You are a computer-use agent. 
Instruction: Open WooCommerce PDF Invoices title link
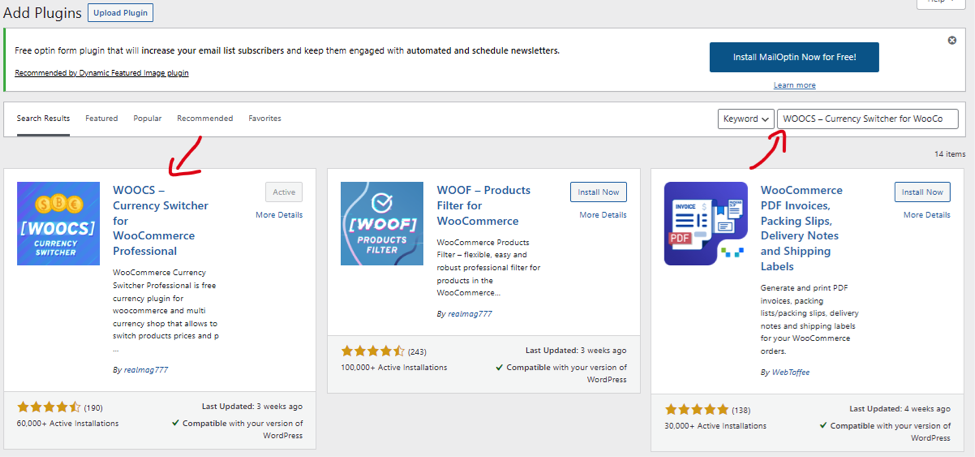802,228
